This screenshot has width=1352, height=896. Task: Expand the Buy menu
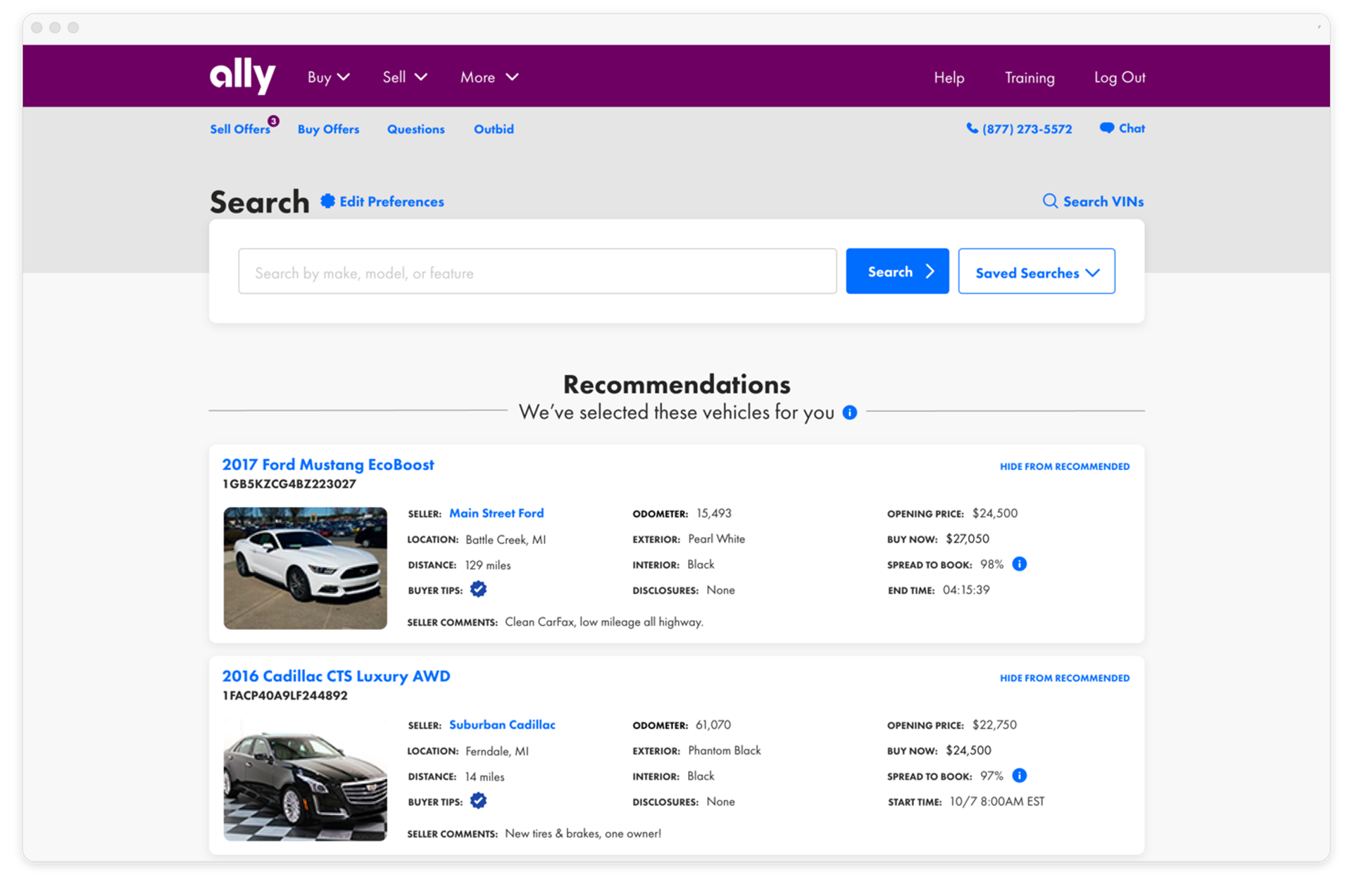point(328,77)
